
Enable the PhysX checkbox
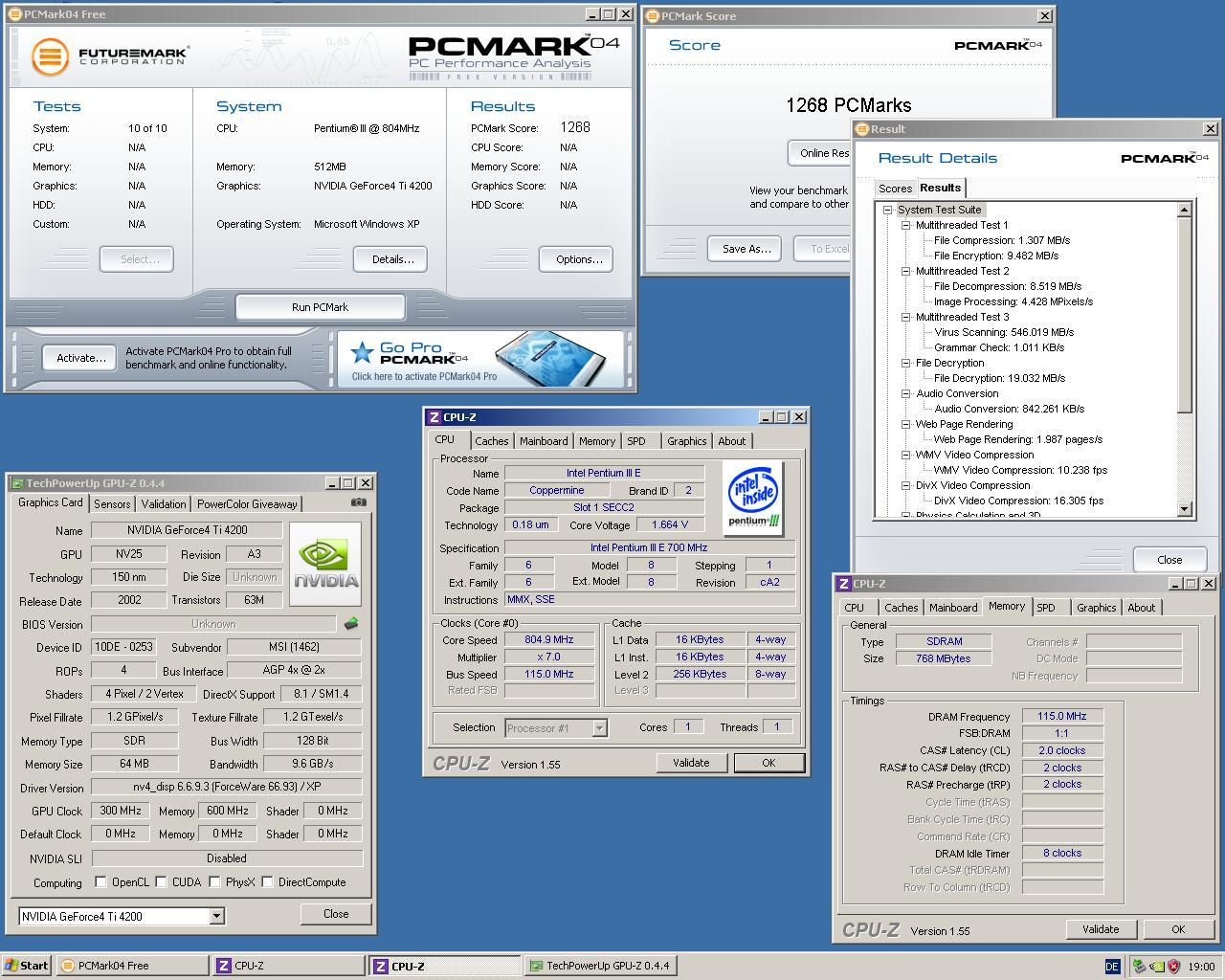[x=214, y=881]
